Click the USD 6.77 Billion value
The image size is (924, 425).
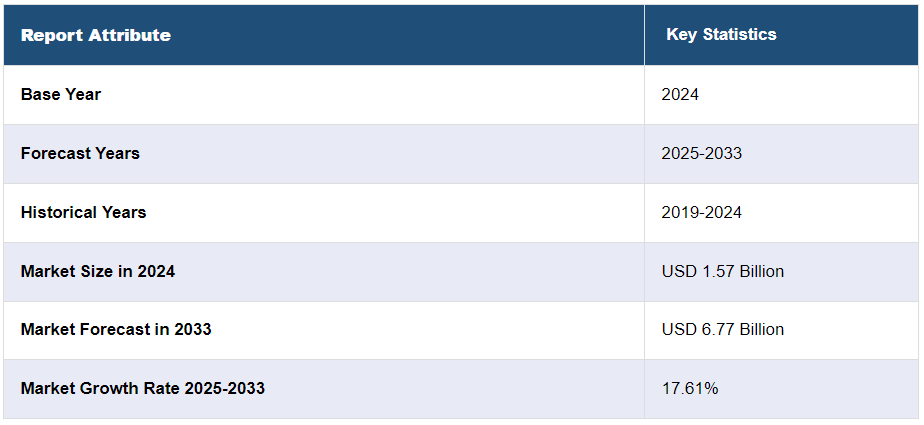[722, 329]
